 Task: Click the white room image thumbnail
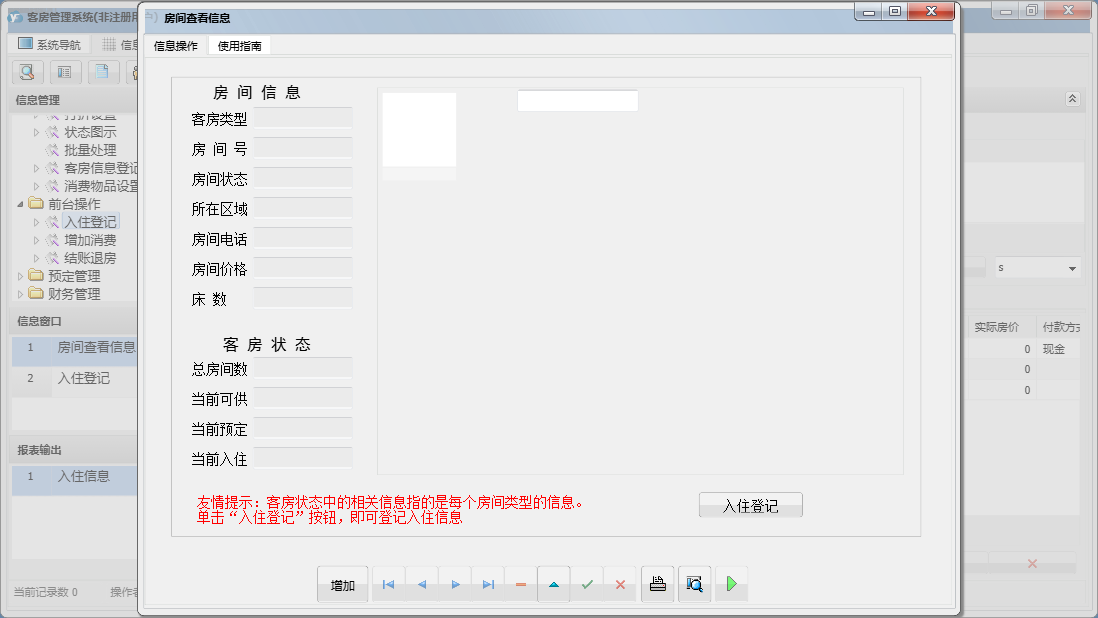419,129
